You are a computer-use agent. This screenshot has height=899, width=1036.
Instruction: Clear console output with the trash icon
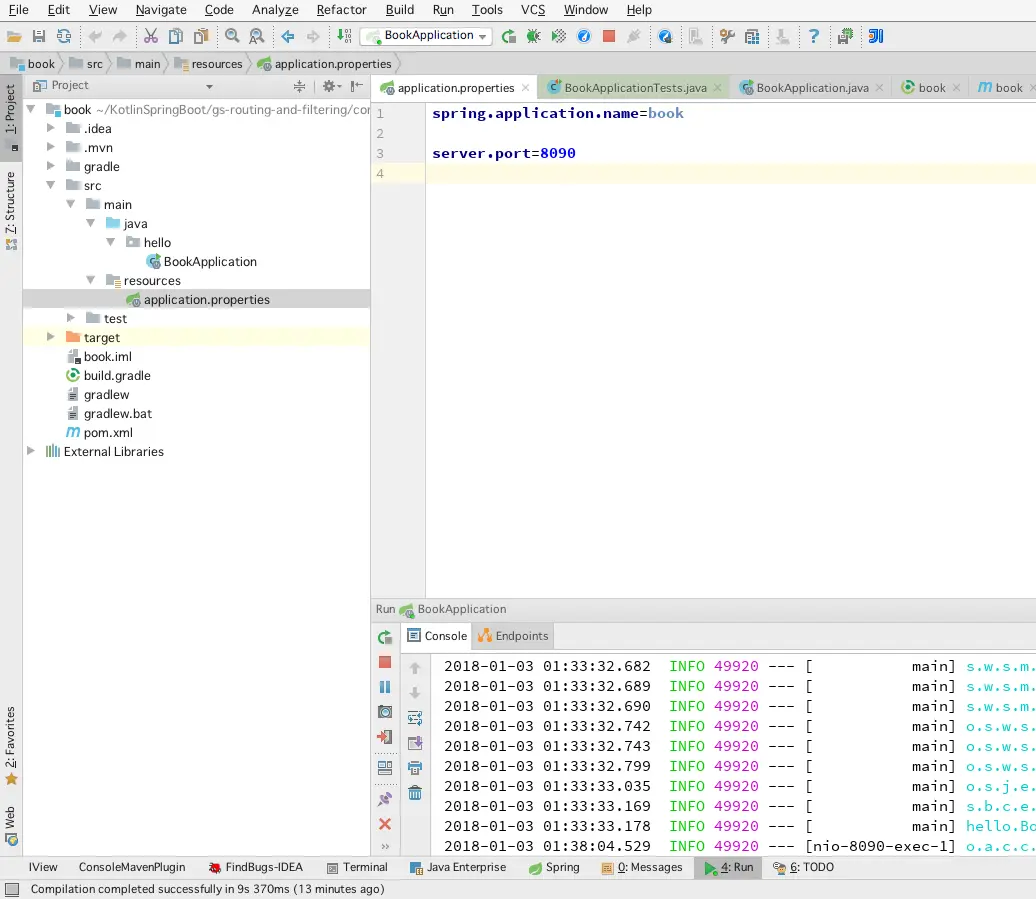click(x=415, y=793)
